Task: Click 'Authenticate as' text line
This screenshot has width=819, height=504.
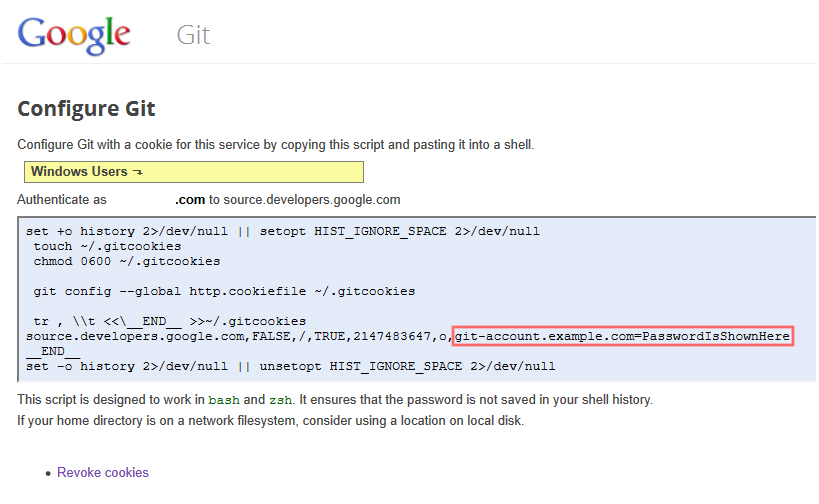Action: pyautogui.click(x=208, y=200)
